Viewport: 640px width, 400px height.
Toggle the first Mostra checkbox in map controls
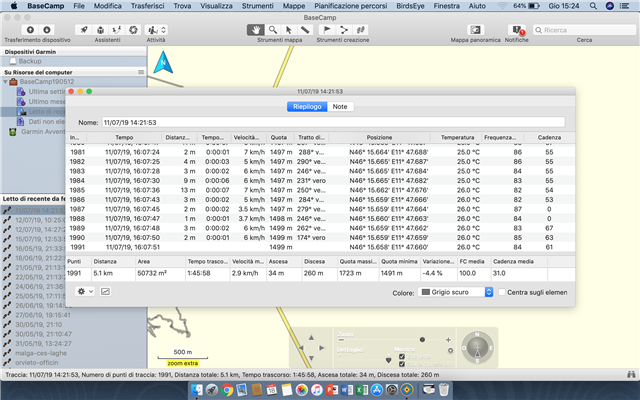tap(402, 357)
